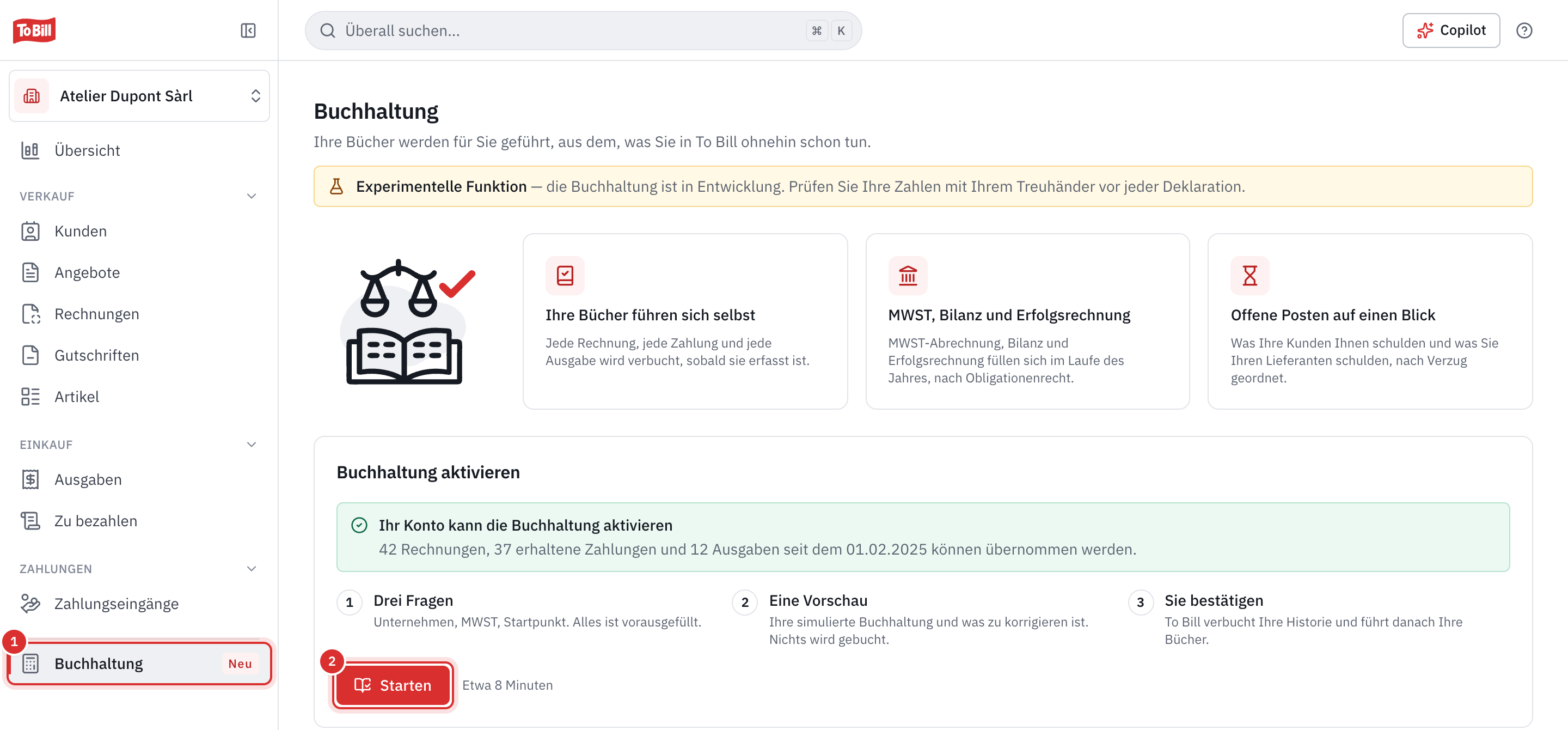The image size is (1568, 730).
Task: Click the green check circle icon
Action: [x=359, y=525]
